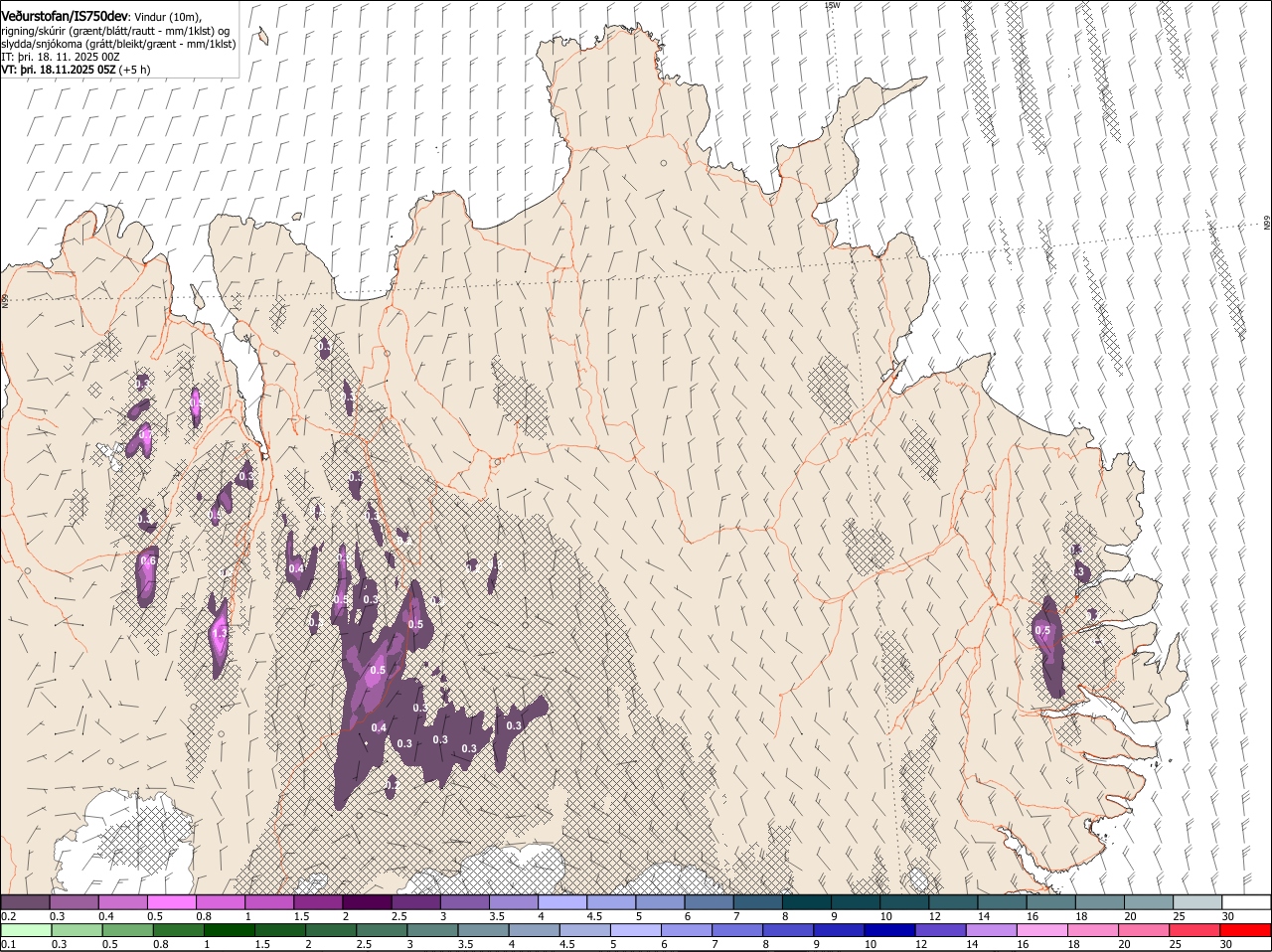Click upper legend swatch between 6 and 7
This screenshot has height=952, width=1272.
coord(709,901)
